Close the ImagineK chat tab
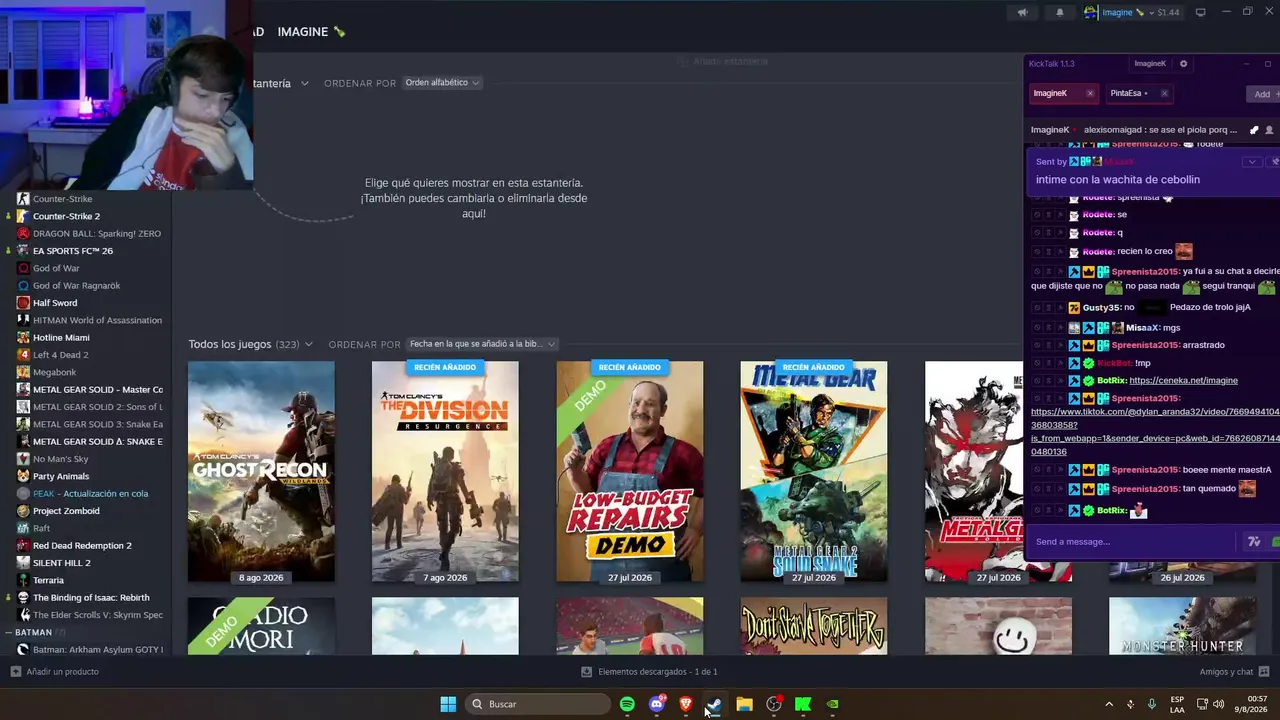This screenshot has width=1280, height=720. [1090, 93]
